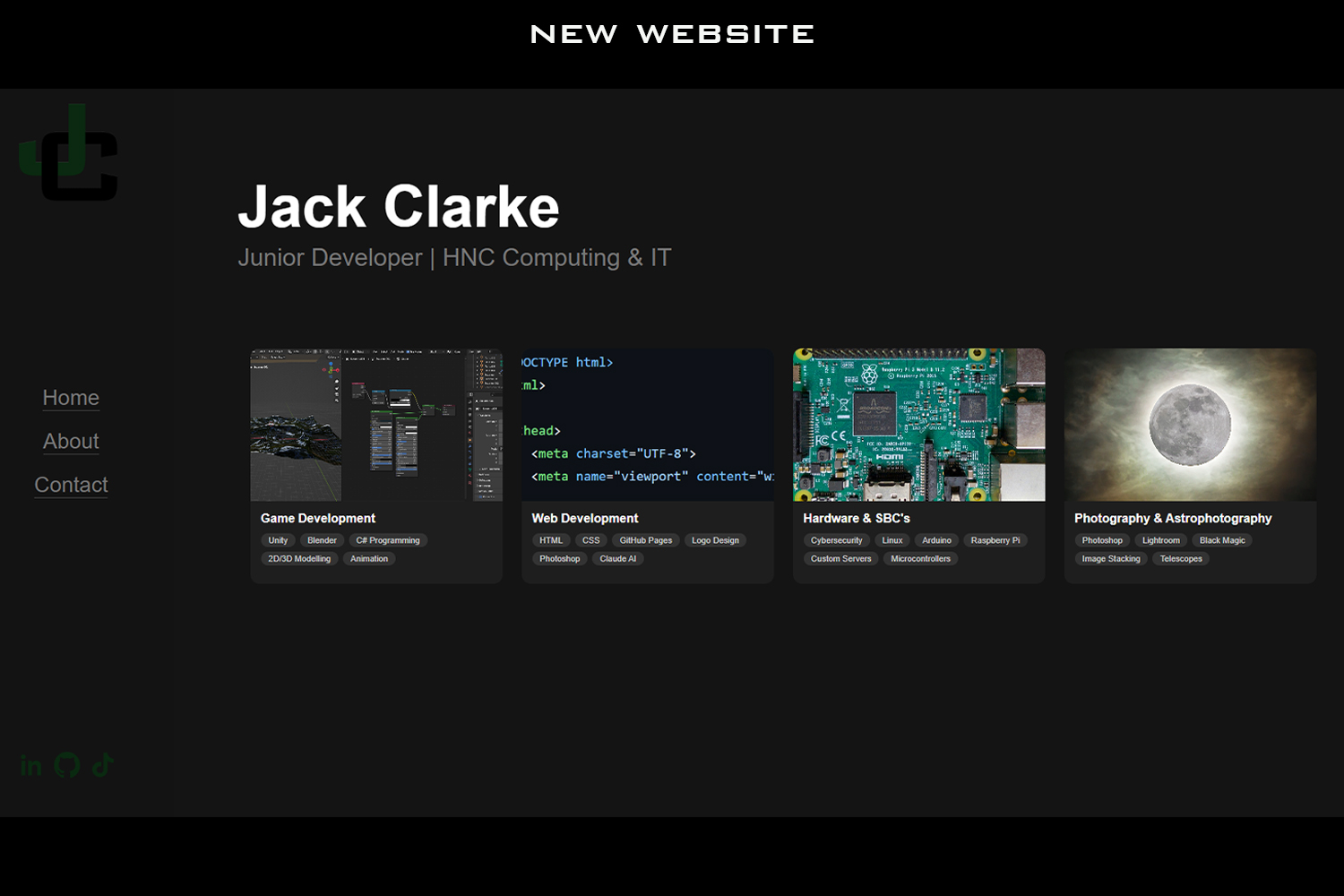Select the Unity skill tag
This screenshot has height=896, width=1344.
click(x=277, y=540)
